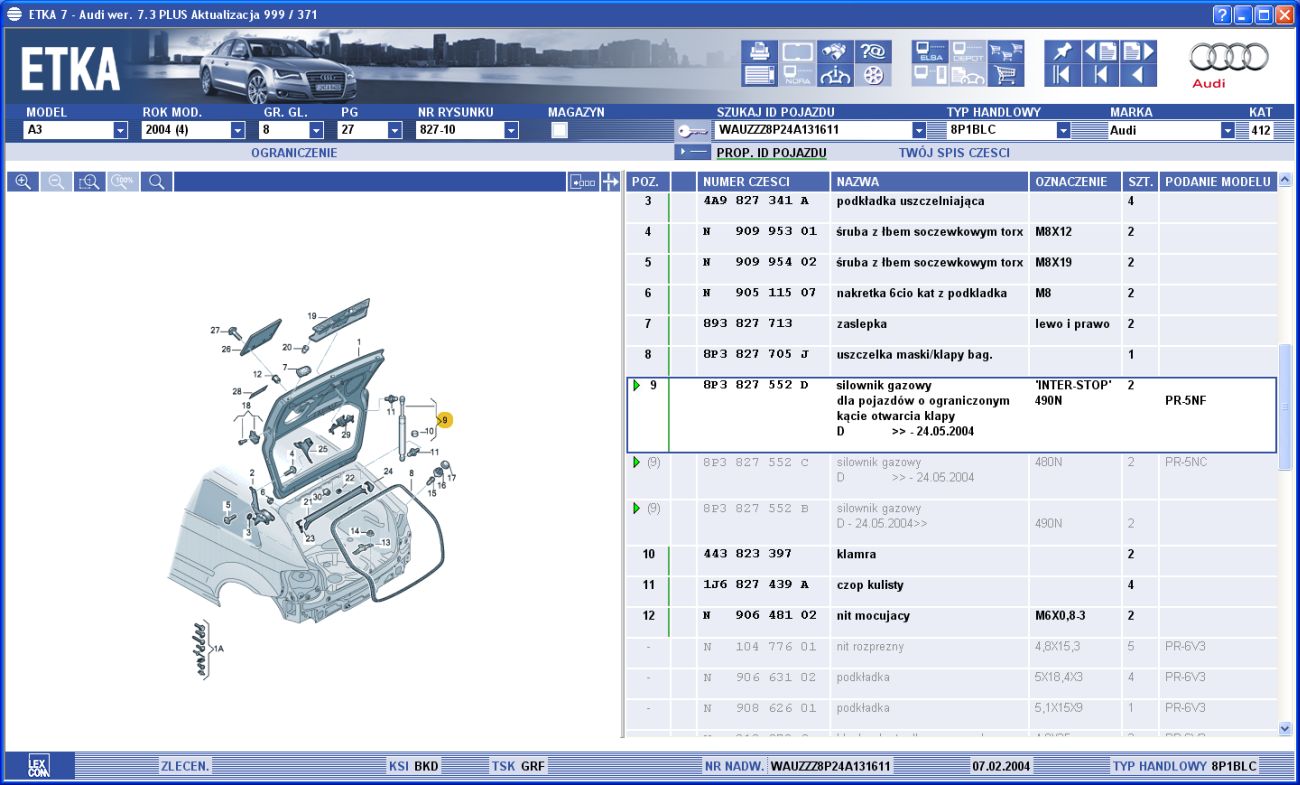Click the highlighted callout 9 in the drawing
Image resolution: width=1300 pixels, height=785 pixels.
[445, 420]
